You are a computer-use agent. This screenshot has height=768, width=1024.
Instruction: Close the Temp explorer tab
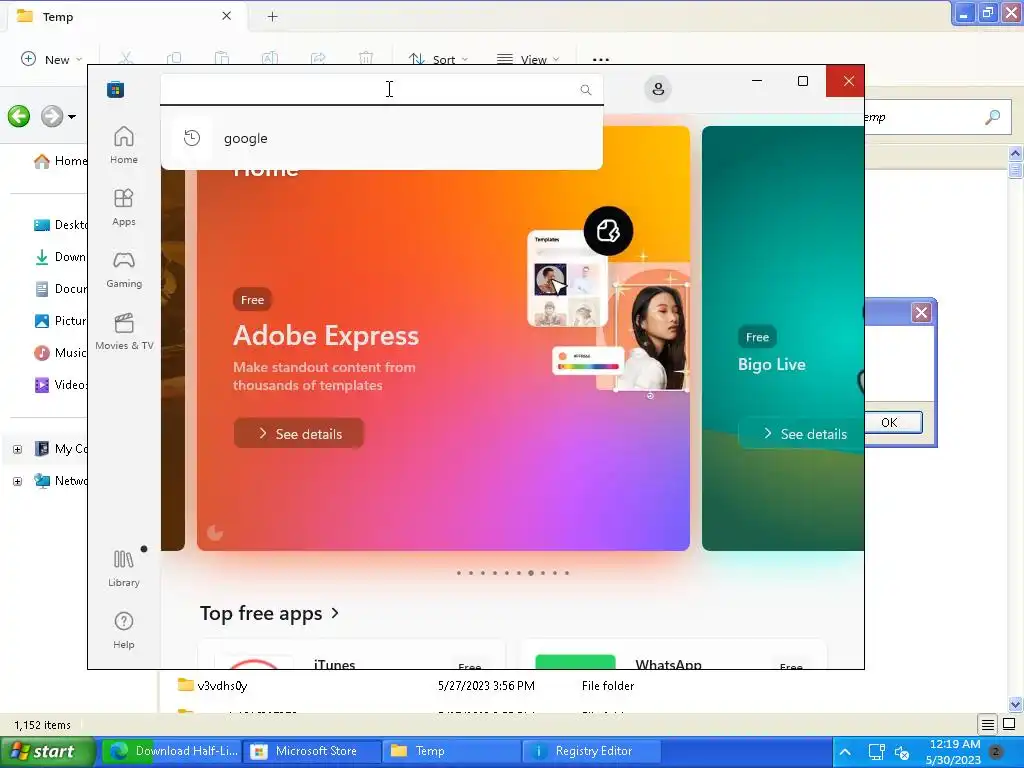227,16
